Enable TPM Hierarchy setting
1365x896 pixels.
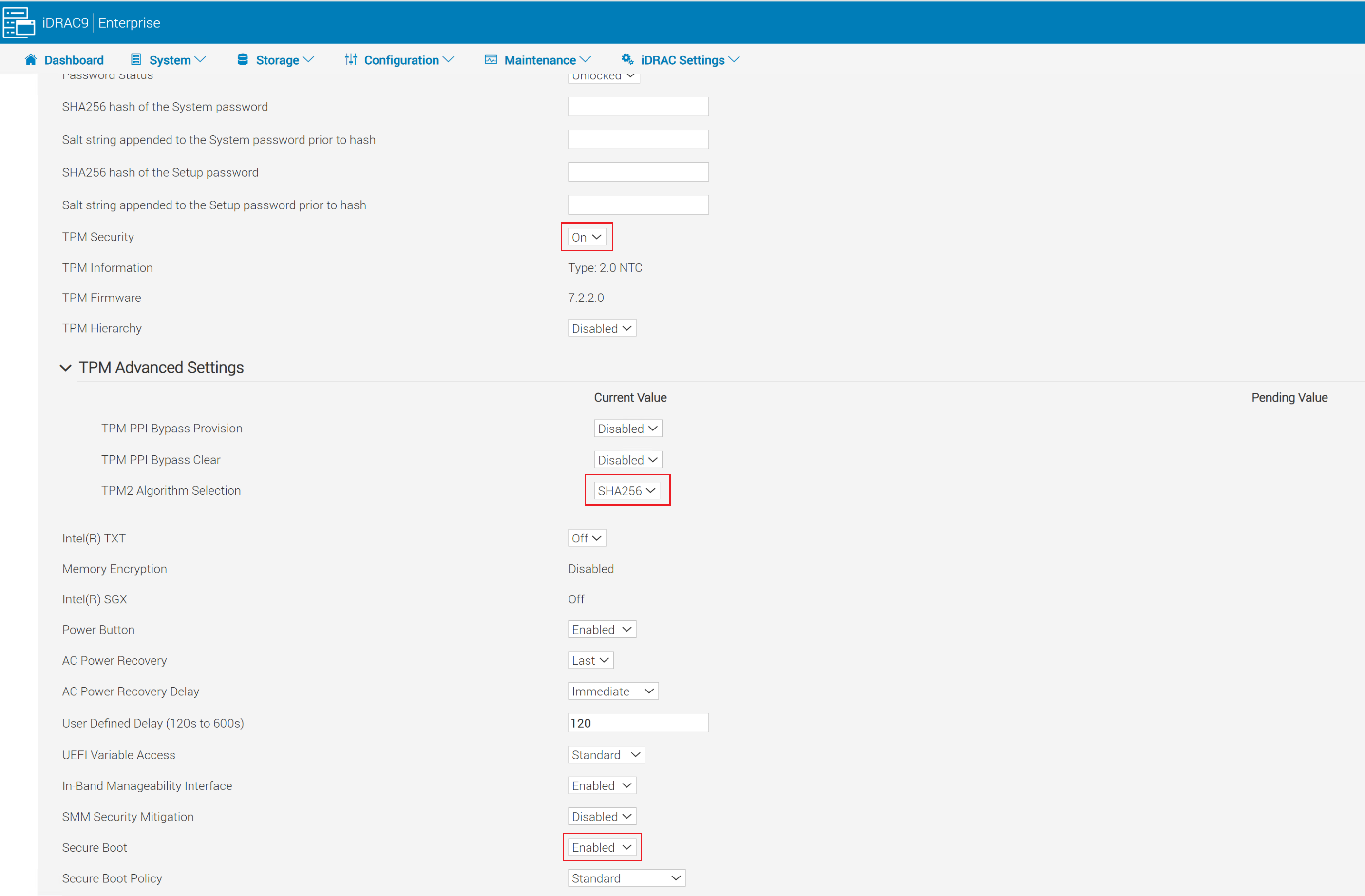pos(602,327)
